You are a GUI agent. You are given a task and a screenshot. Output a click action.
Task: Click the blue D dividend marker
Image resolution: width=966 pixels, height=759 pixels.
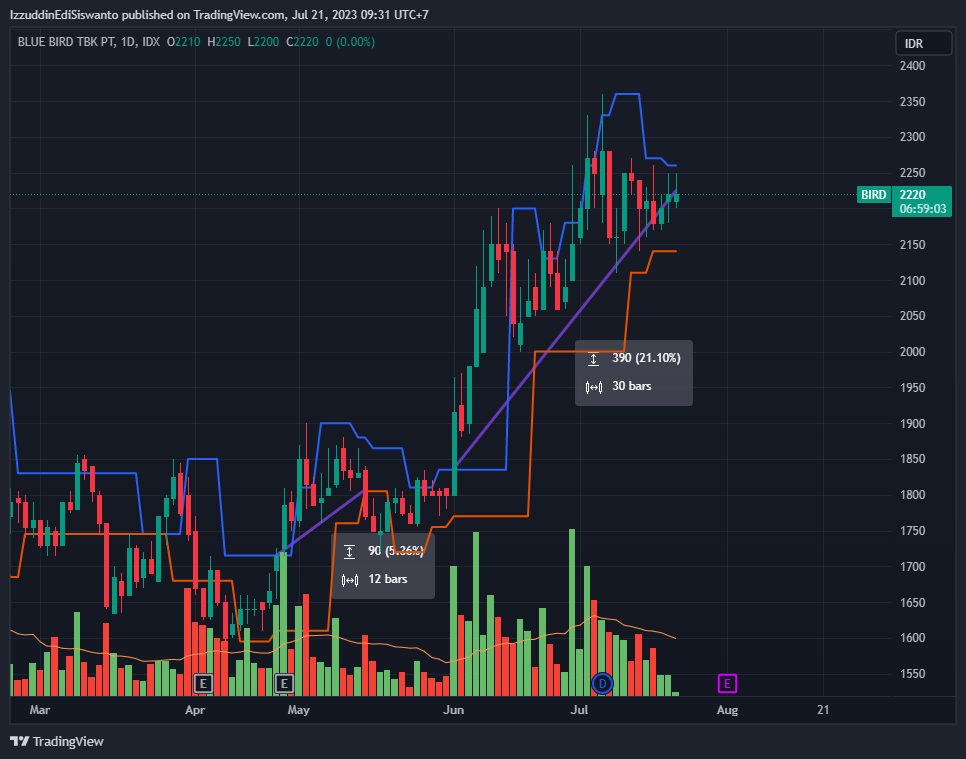[603, 683]
